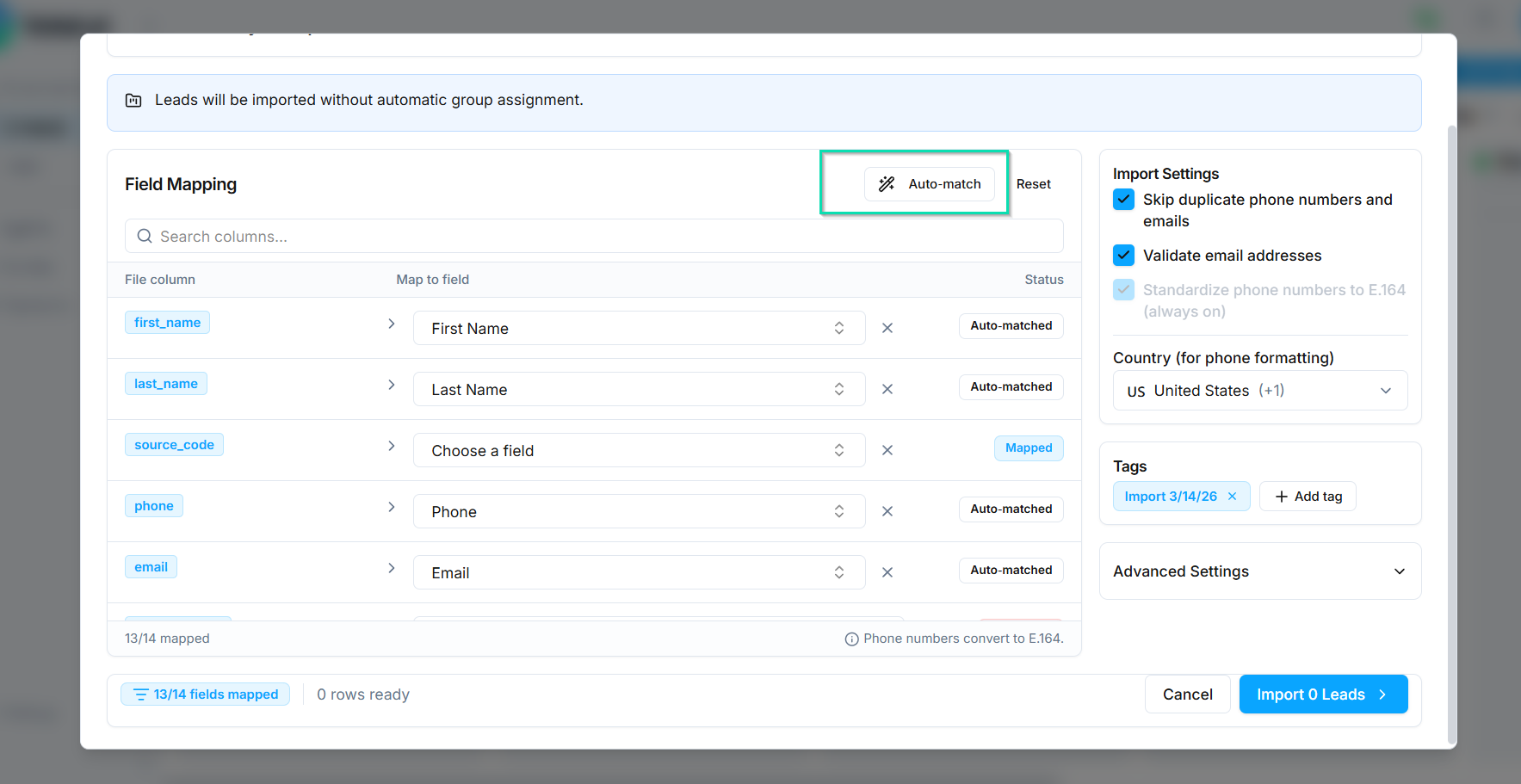Clear the First Name mapping with X

(x=887, y=328)
